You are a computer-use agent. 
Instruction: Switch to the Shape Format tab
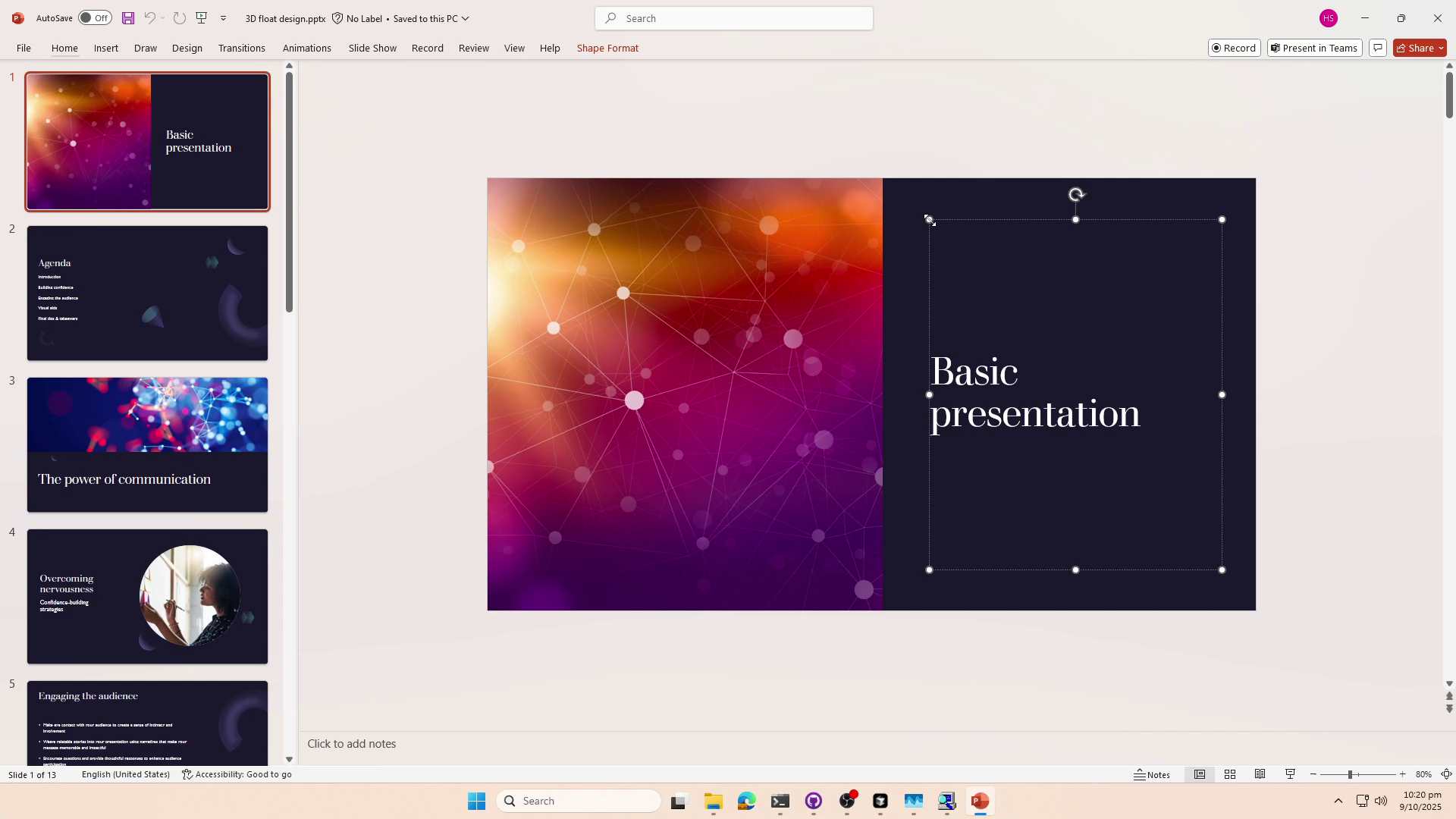[607, 48]
